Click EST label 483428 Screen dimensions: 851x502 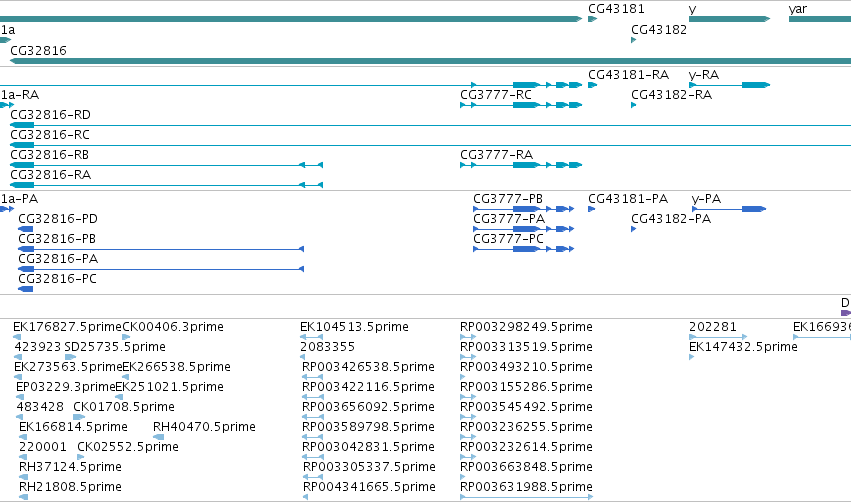point(40,407)
